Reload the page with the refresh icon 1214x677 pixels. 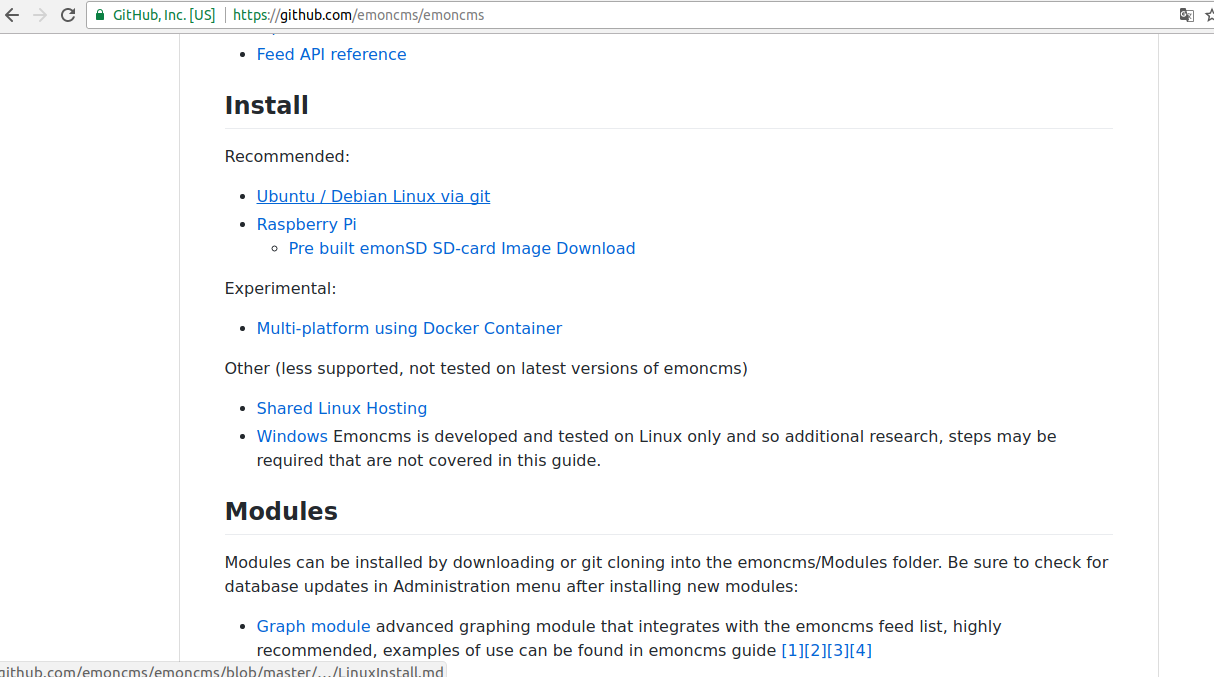[x=68, y=15]
